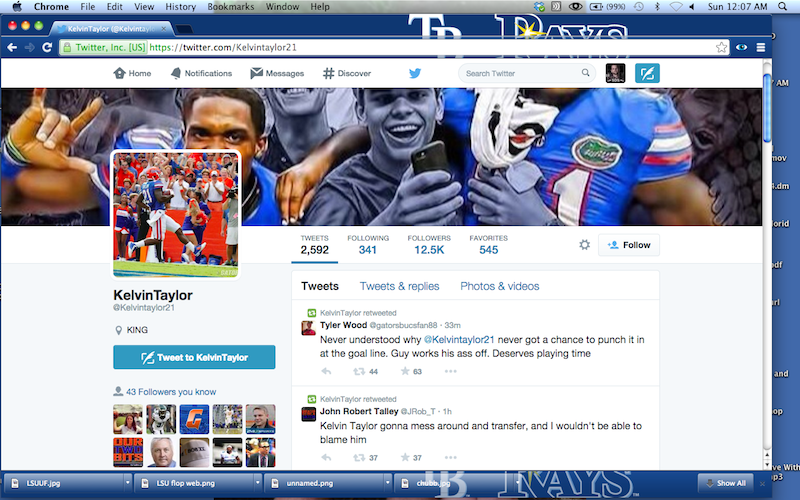Compose a new tweet with blue quill button
The height and width of the screenshot is (500, 800).
coord(647,73)
